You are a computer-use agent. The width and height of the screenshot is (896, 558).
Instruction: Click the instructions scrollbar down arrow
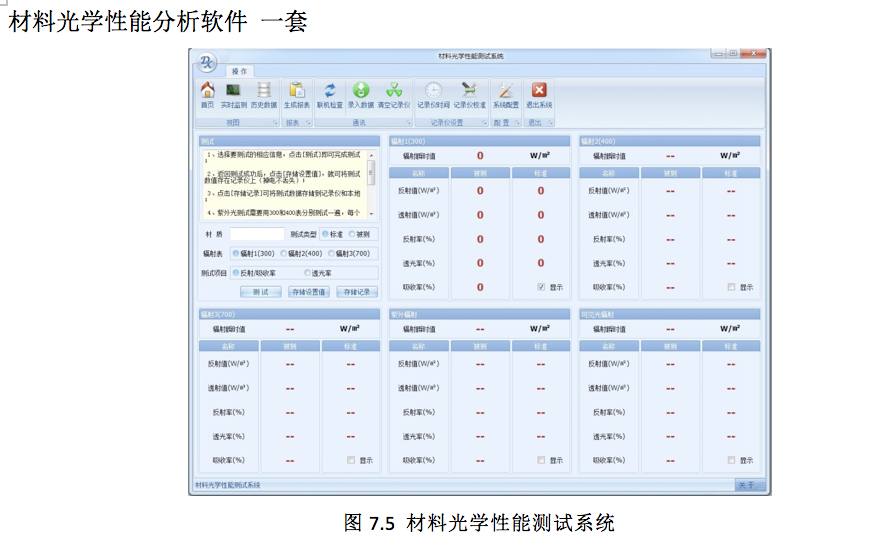(371, 214)
